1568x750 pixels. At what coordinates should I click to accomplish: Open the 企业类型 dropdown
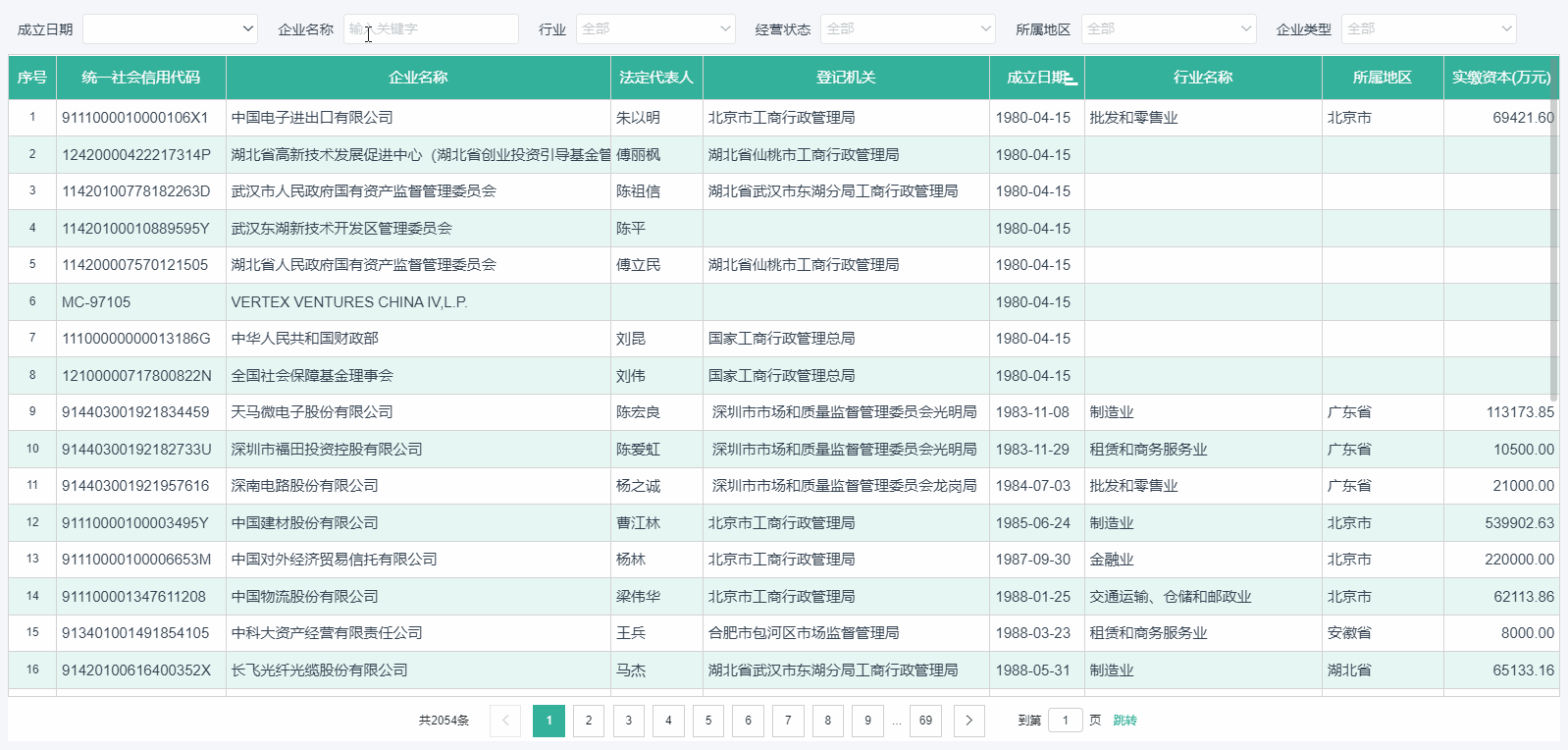pos(1429,29)
